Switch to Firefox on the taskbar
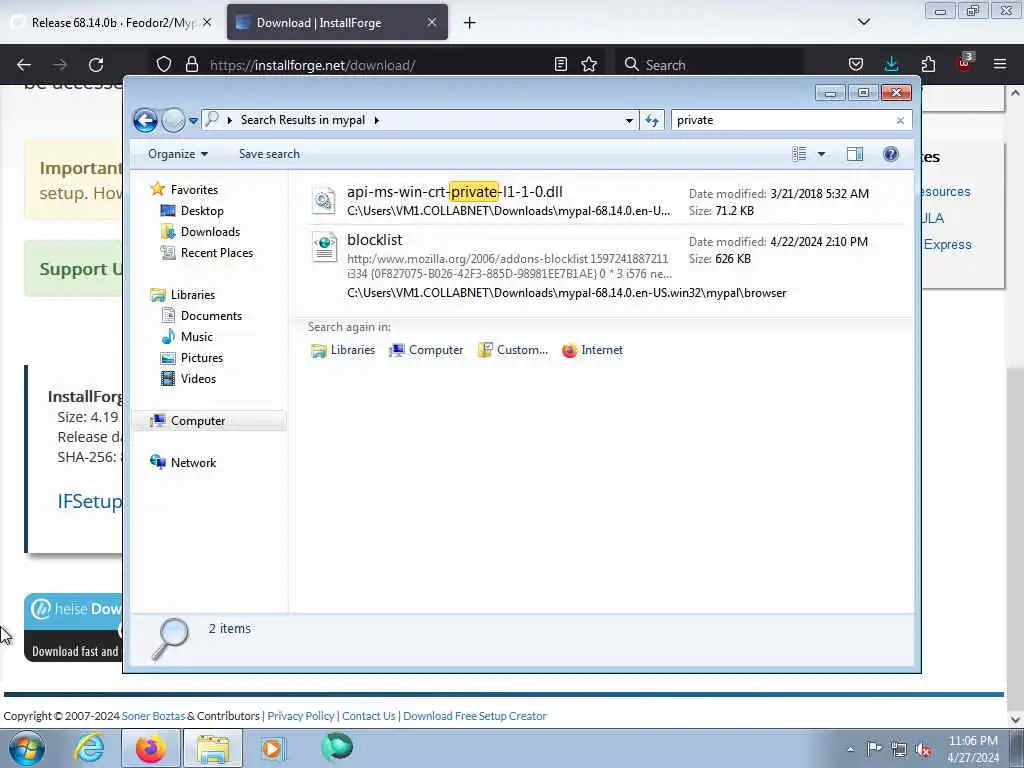 [151, 748]
